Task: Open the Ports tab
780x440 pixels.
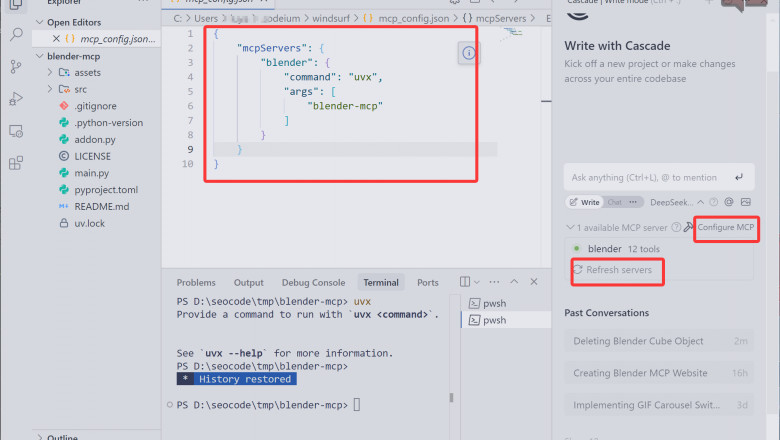Action: coord(428,282)
